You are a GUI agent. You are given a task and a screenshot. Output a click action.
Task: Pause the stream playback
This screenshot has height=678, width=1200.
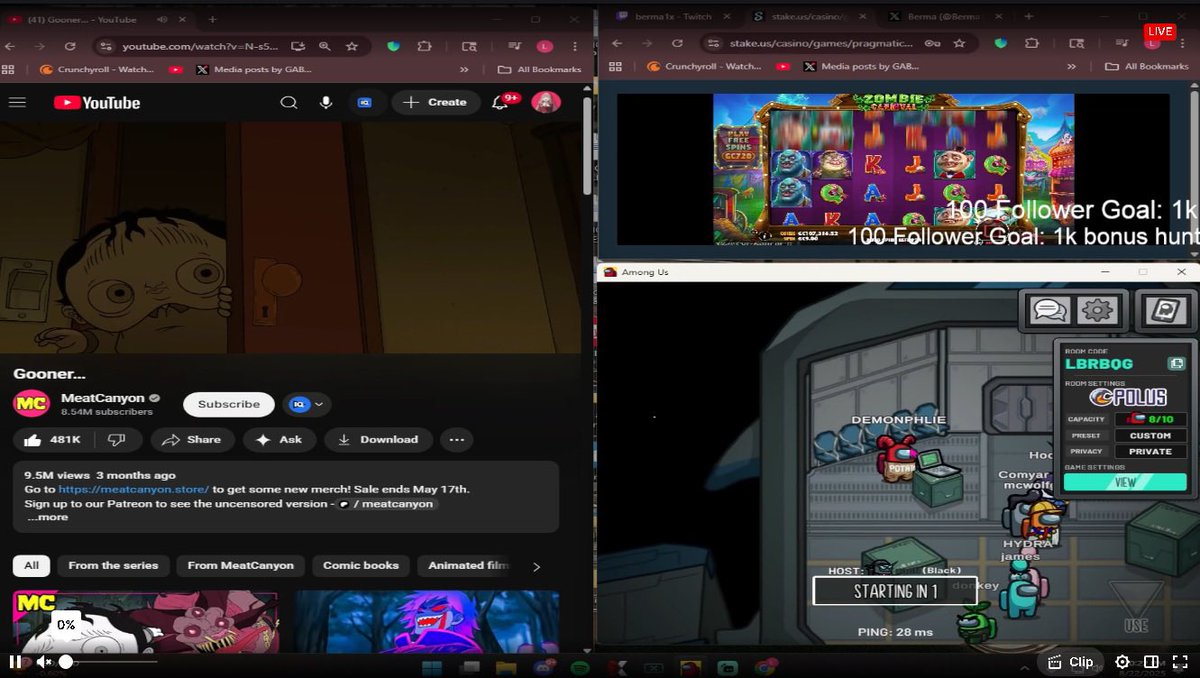(x=15, y=662)
